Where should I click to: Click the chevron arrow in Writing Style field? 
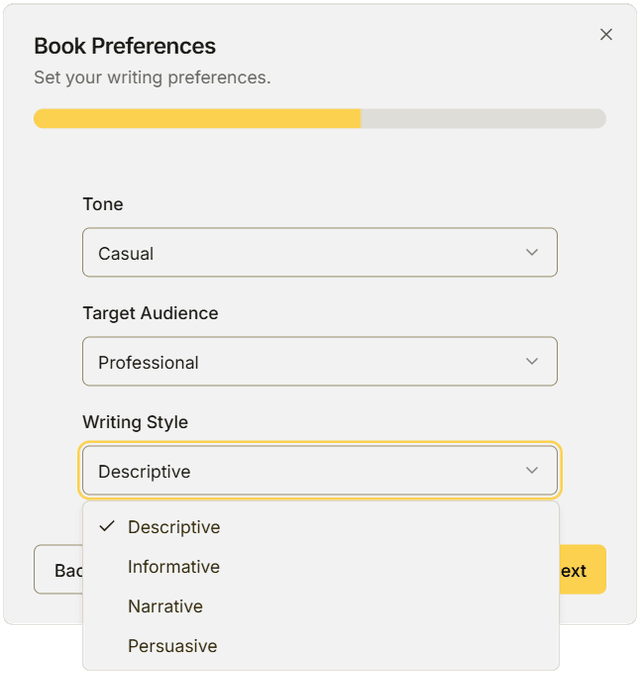click(x=532, y=471)
